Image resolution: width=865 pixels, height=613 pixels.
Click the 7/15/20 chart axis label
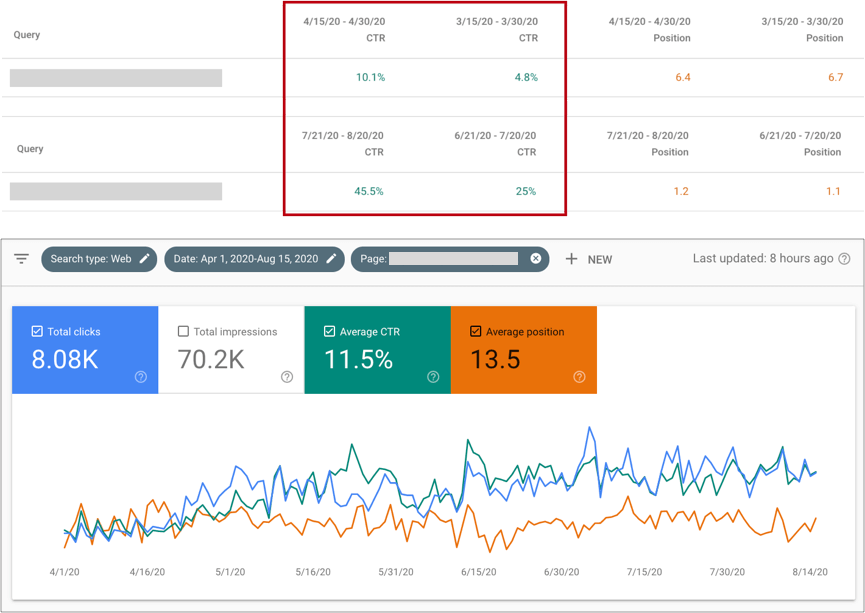tap(644, 572)
